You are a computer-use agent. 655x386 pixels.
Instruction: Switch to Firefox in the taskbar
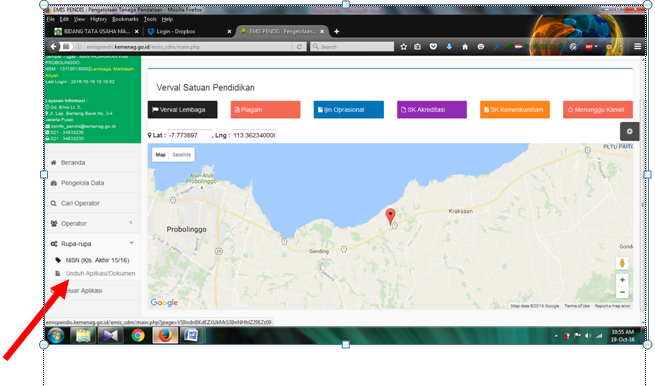[165, 335]
